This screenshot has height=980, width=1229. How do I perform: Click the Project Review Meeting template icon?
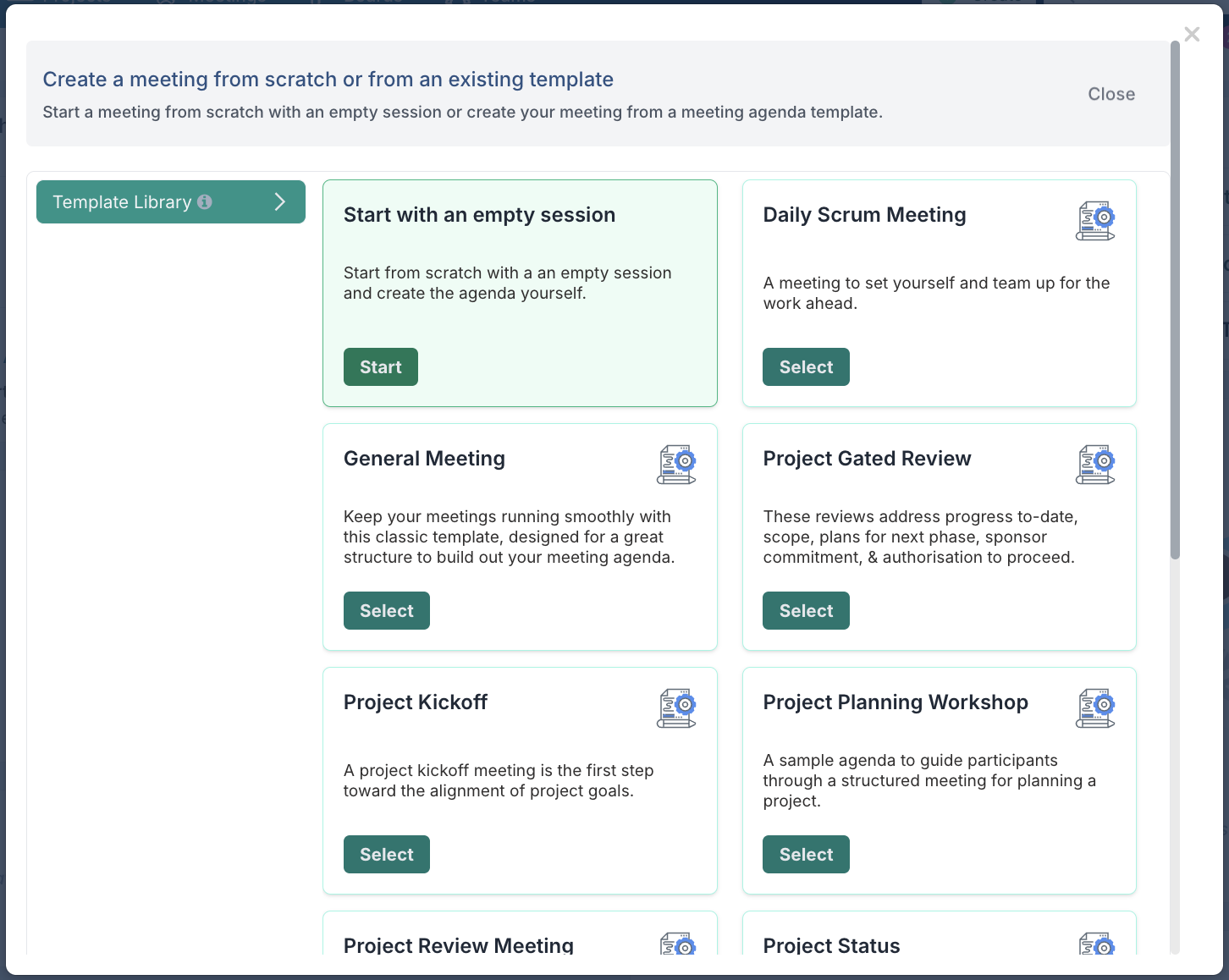click(677, 944)
